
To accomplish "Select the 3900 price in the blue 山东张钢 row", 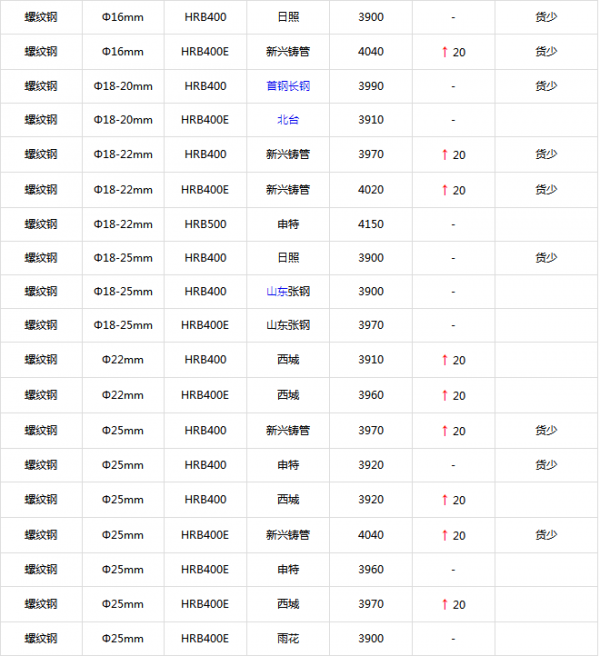I will pos(371,292).
